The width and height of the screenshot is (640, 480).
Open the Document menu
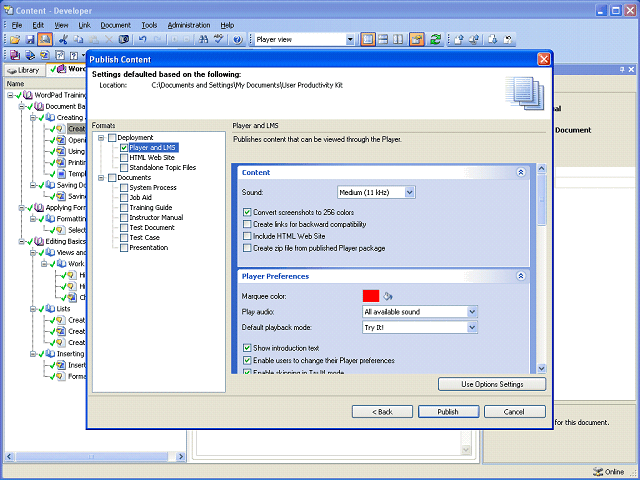(116, 25)
